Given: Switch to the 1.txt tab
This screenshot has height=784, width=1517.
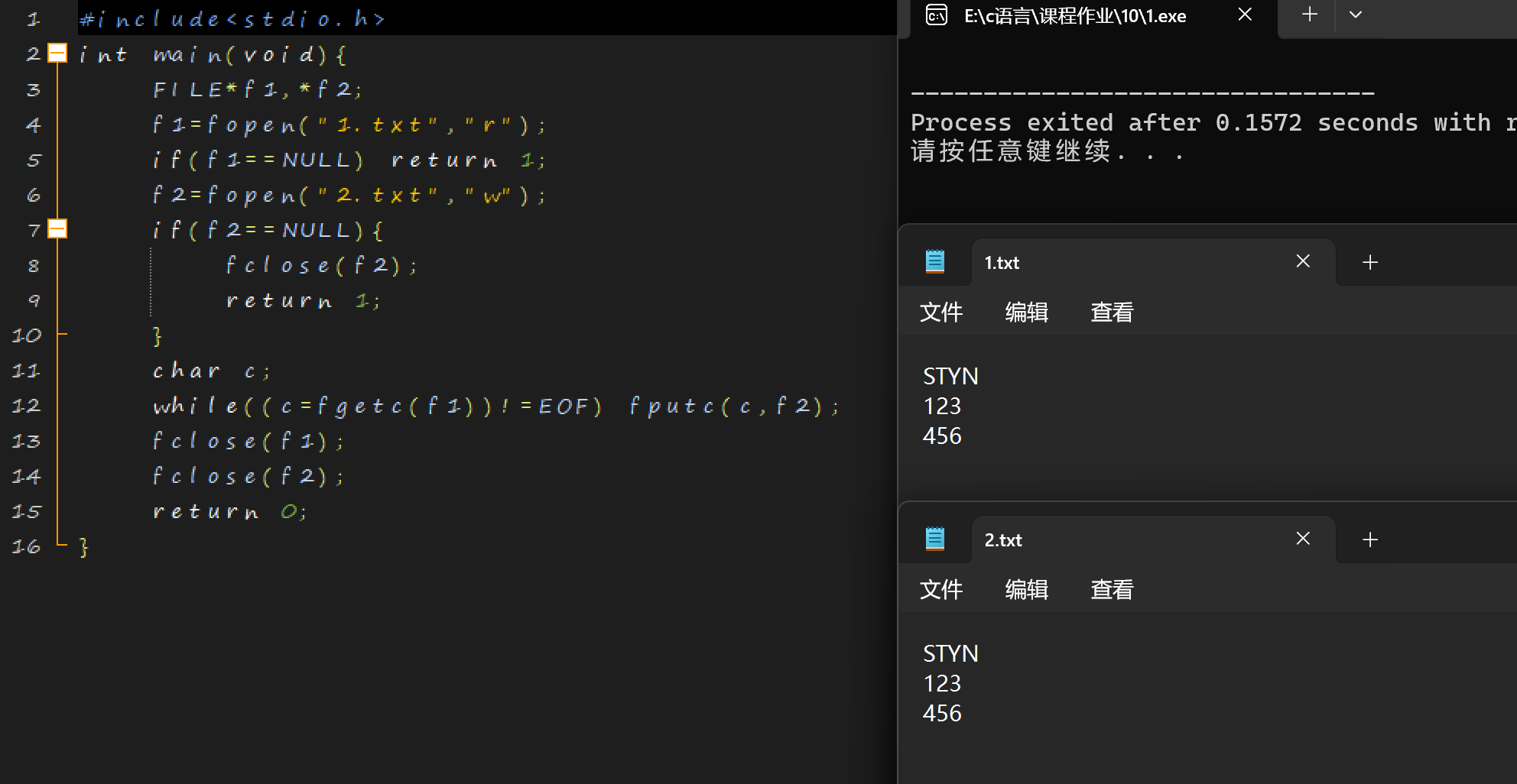Looking at the screenshot, I should 1153,262.
